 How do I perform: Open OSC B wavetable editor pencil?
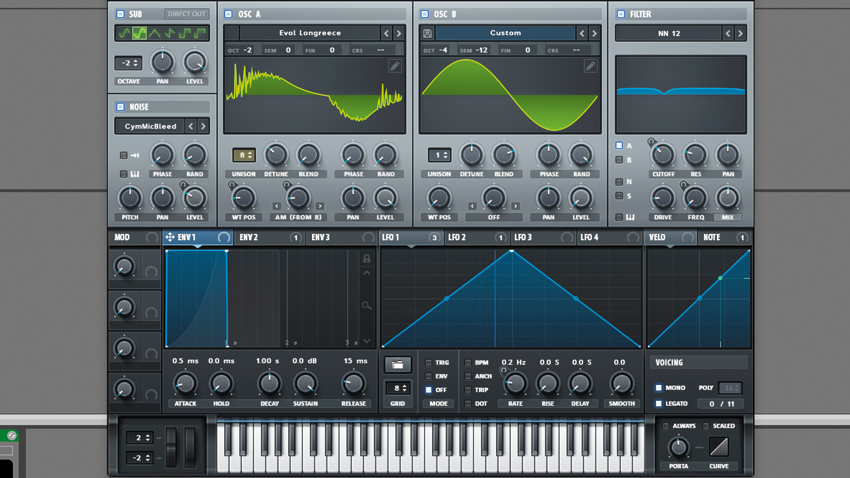click(590, 66)
